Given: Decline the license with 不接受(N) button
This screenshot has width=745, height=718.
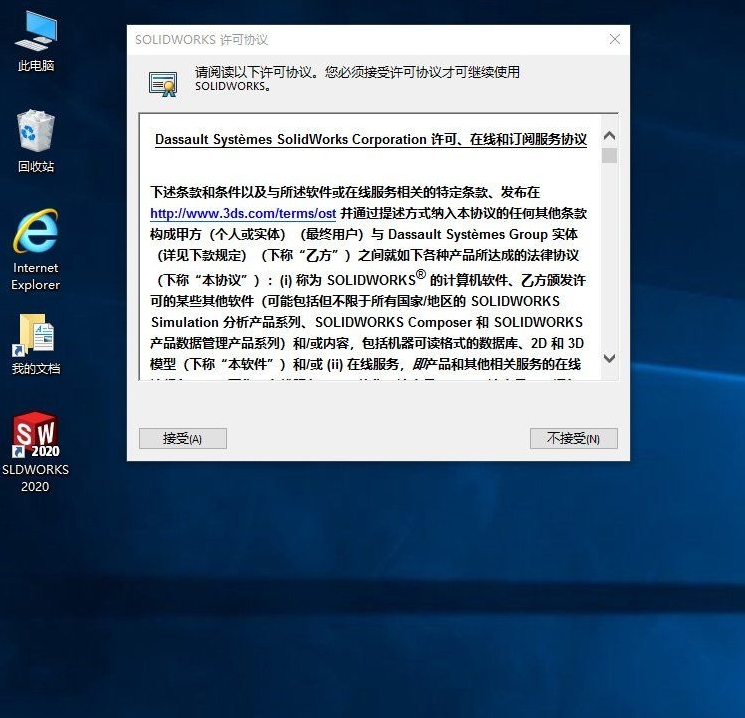Looking at the screenshot, I should (x=573, y=438).
